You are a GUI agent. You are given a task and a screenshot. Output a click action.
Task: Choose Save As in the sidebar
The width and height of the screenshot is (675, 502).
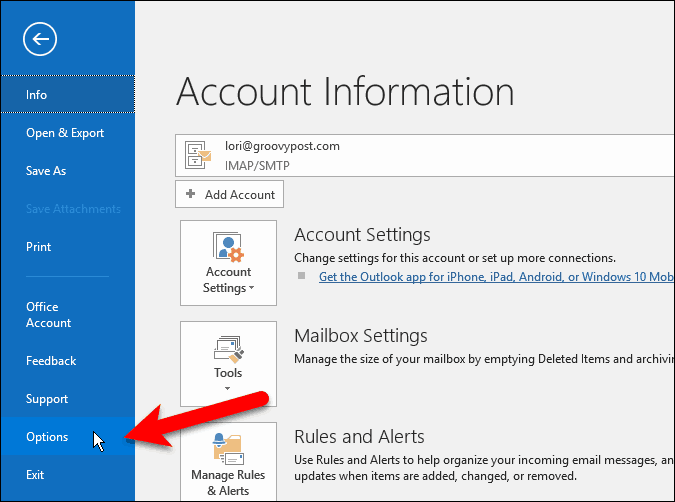click(x=68, y=170)
